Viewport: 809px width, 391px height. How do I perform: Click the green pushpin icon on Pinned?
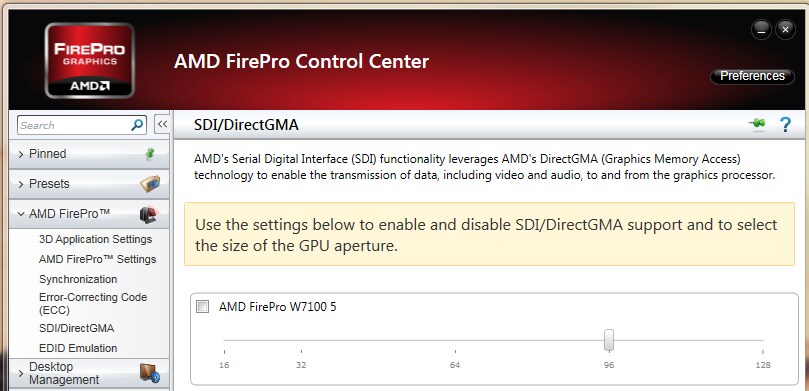coord(150,154)
